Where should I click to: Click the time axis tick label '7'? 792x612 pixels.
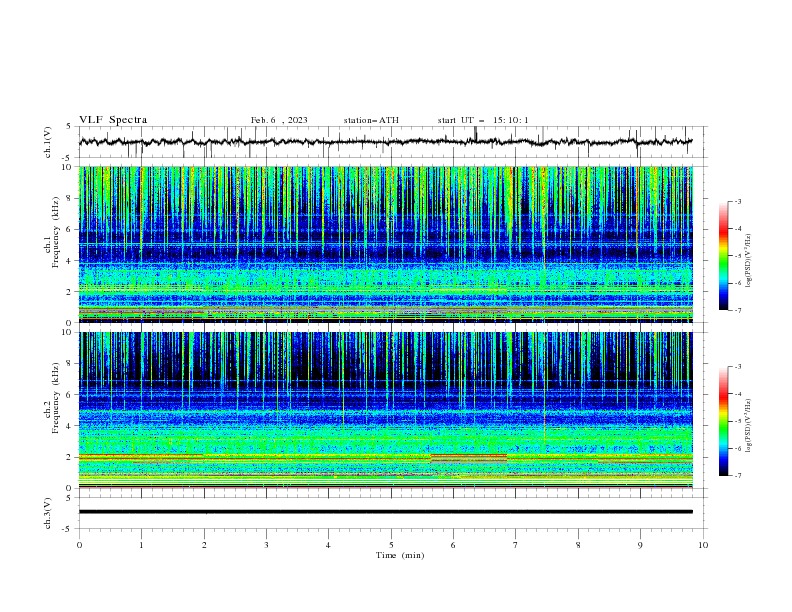pyautogui.click(x=516, y=545)
